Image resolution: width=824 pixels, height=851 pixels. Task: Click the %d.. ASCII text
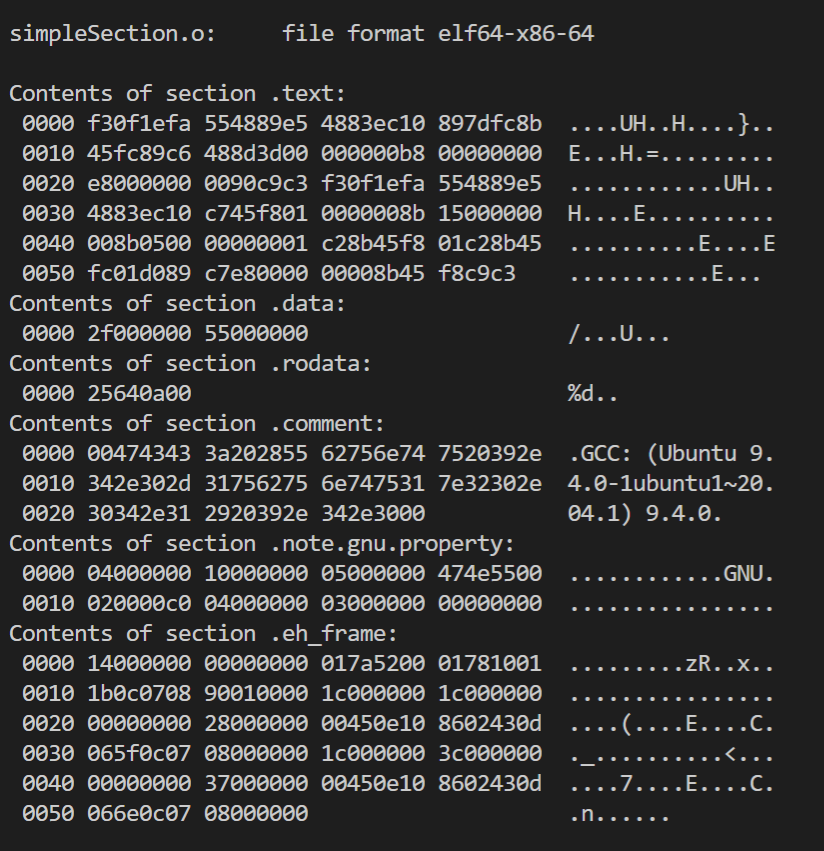[x=593, y=394]
